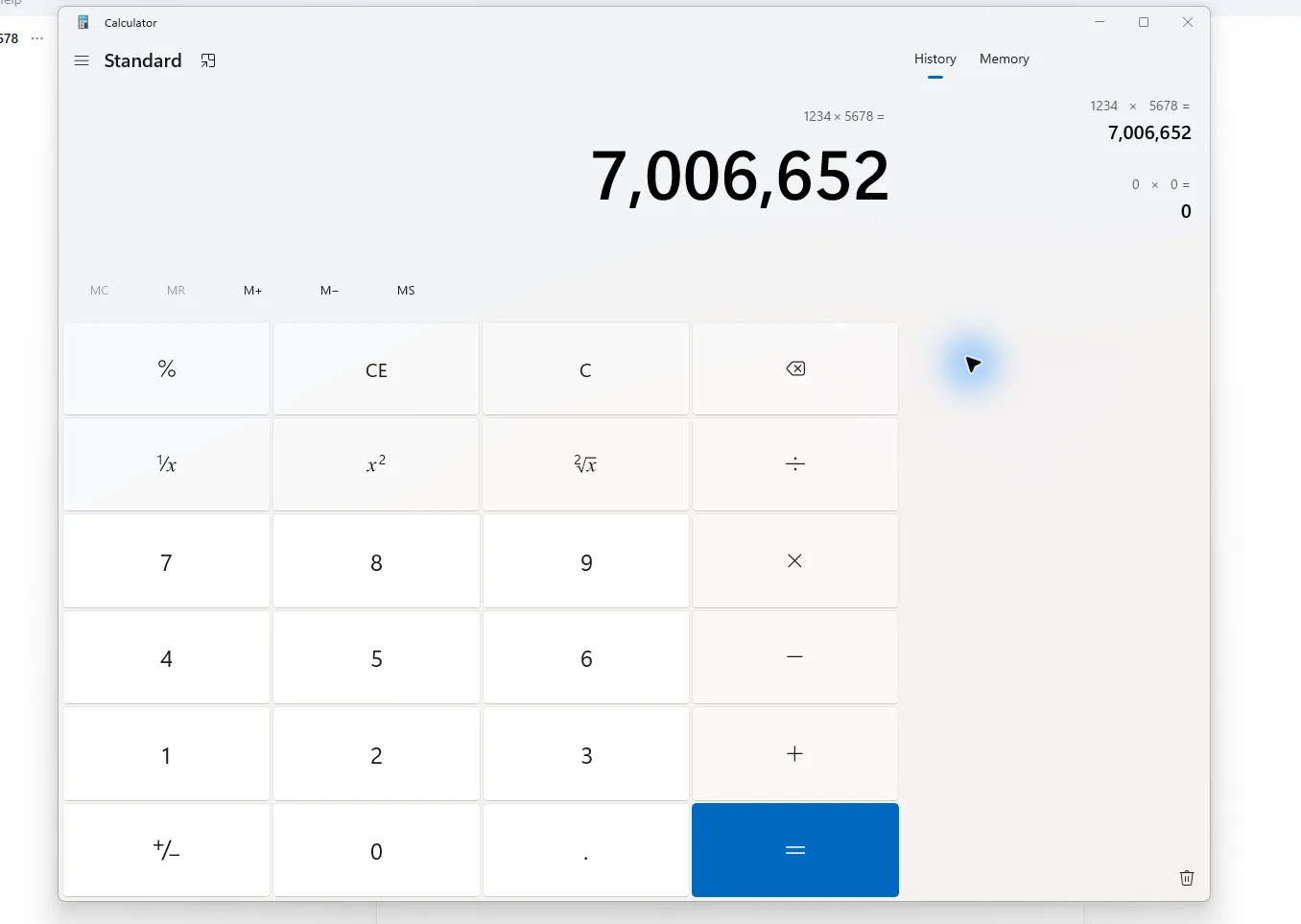Click the CE clear entry button
This screenshot has width=1301, height=924.
point(376,368)
